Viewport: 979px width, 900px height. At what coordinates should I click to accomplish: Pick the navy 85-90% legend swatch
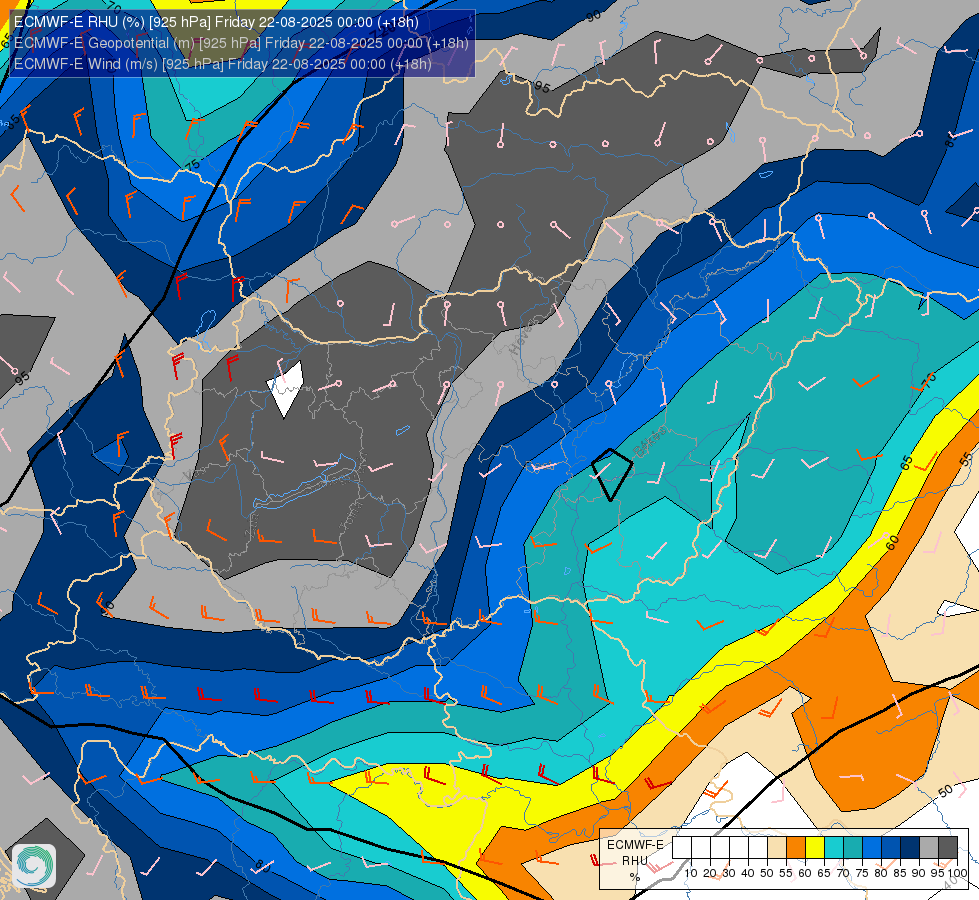[x=910, y=847]
